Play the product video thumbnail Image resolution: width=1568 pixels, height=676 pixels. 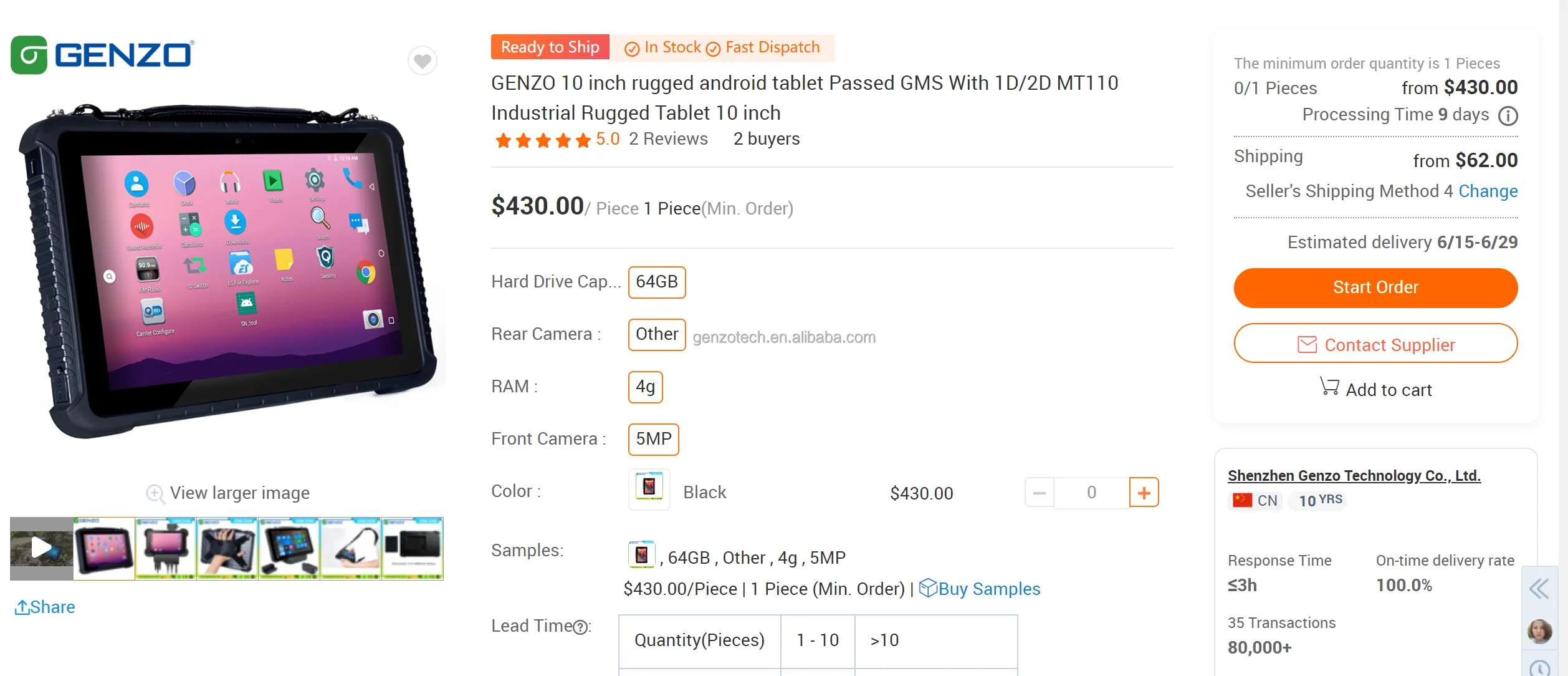(41, 548)
